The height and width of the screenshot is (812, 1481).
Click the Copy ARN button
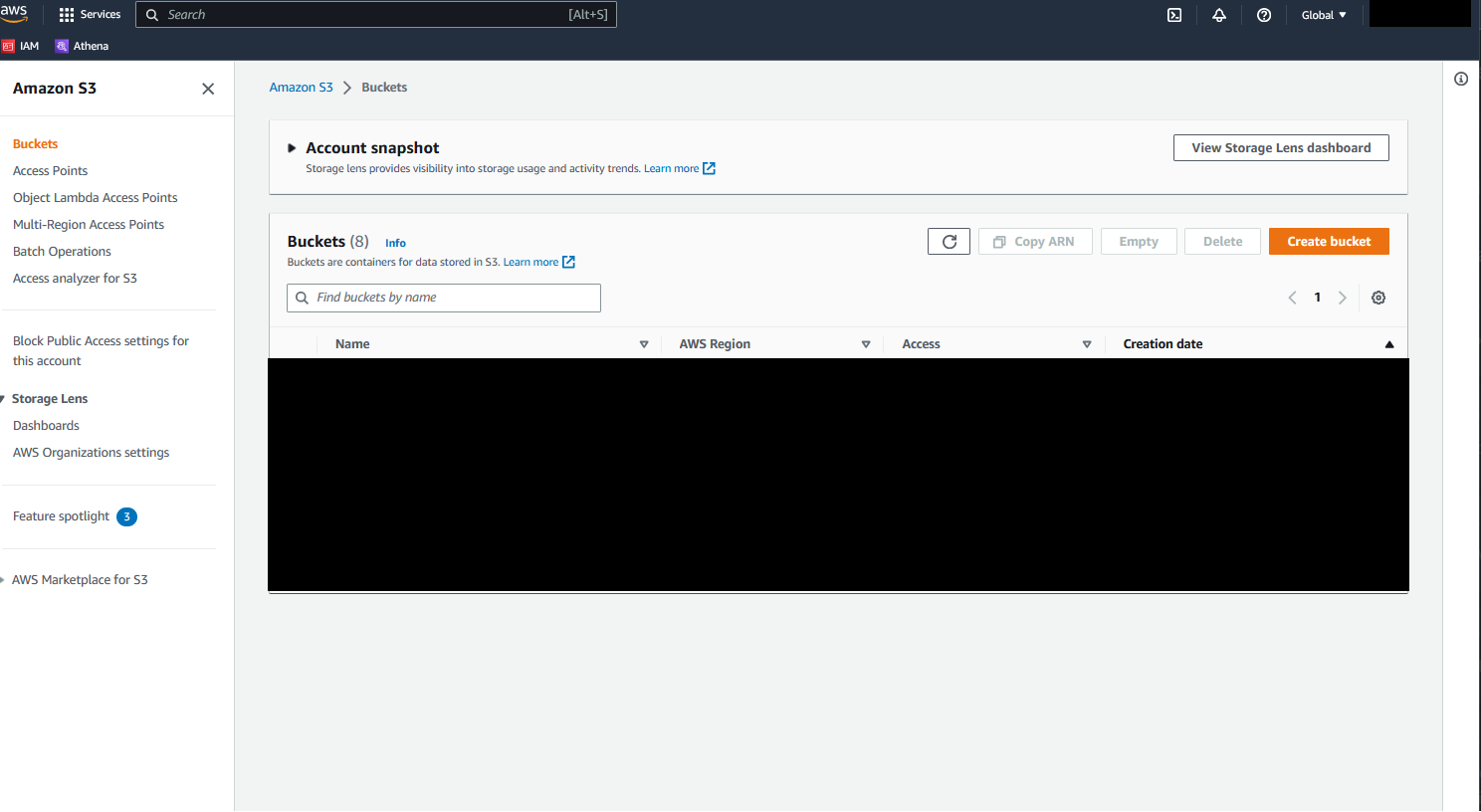[x=1035, y=242]
